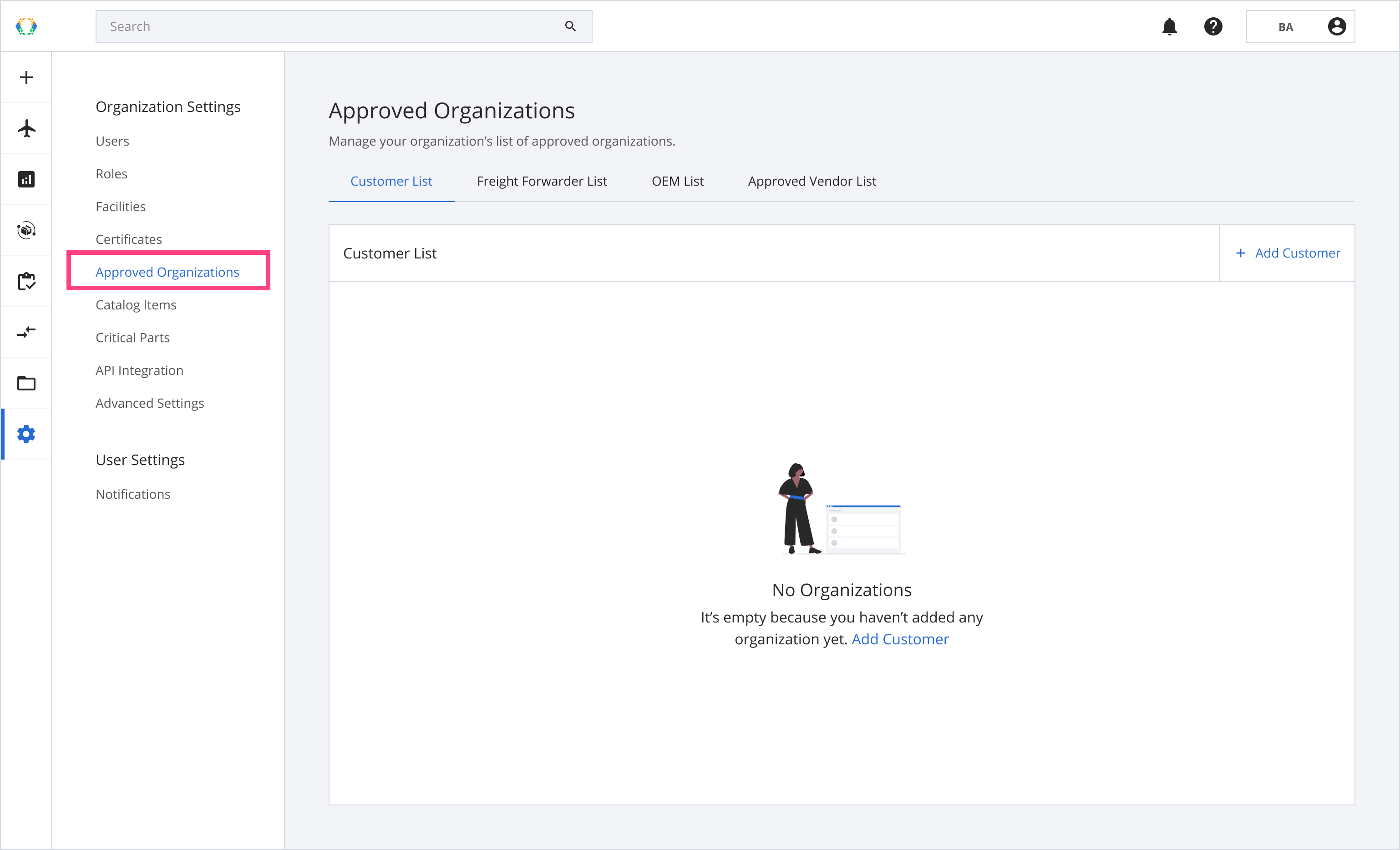Click the plus icon in the sidebar
The width and height of the screenshot is (1400, 850).
click(26, 77)
